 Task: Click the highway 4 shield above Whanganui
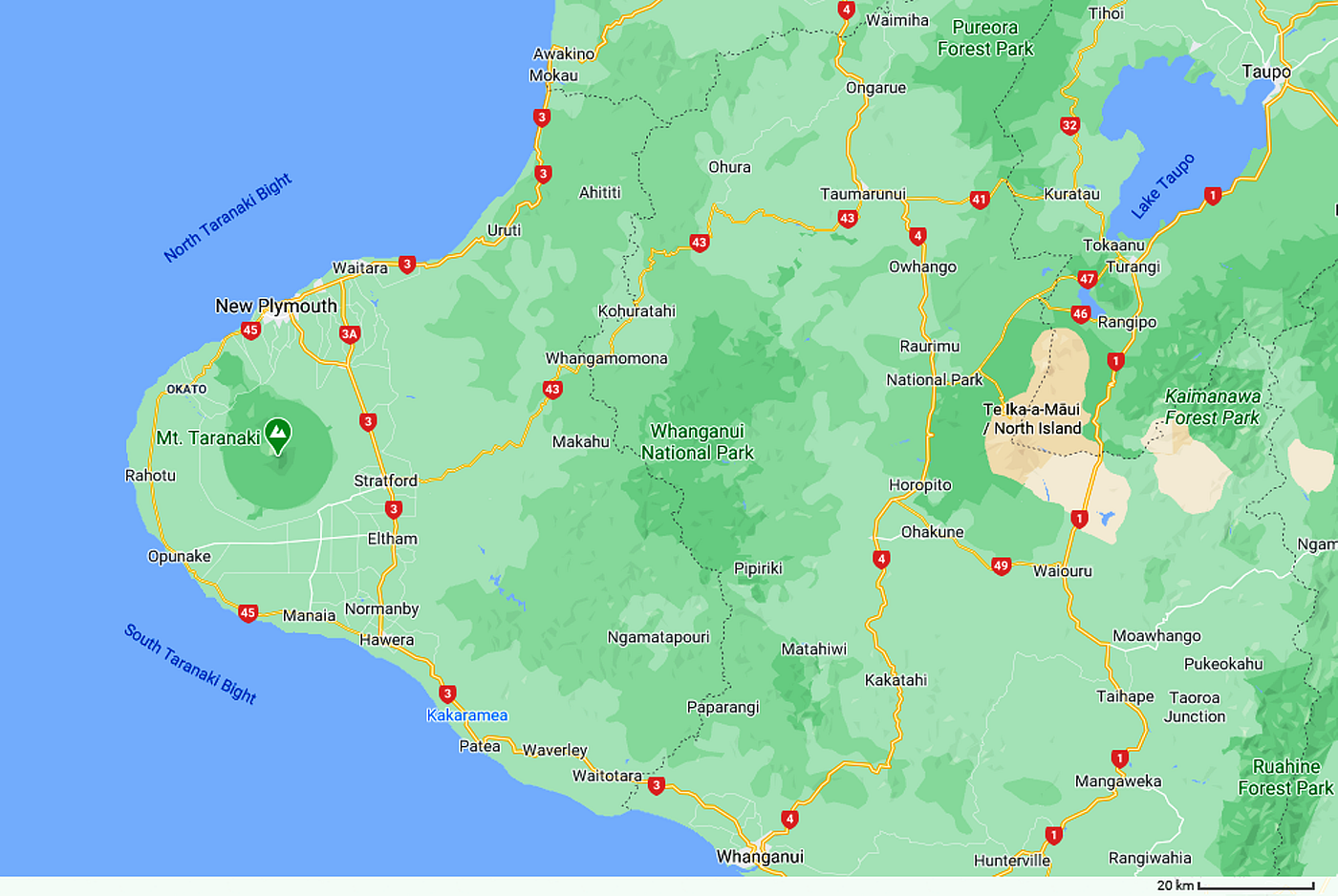(x=789, y=819)
